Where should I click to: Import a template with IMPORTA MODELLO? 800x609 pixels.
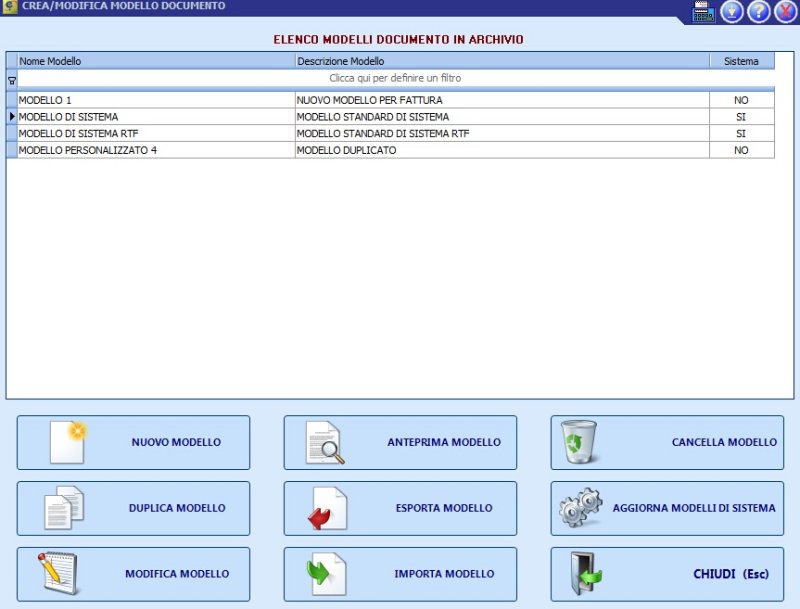pos(400,574)
